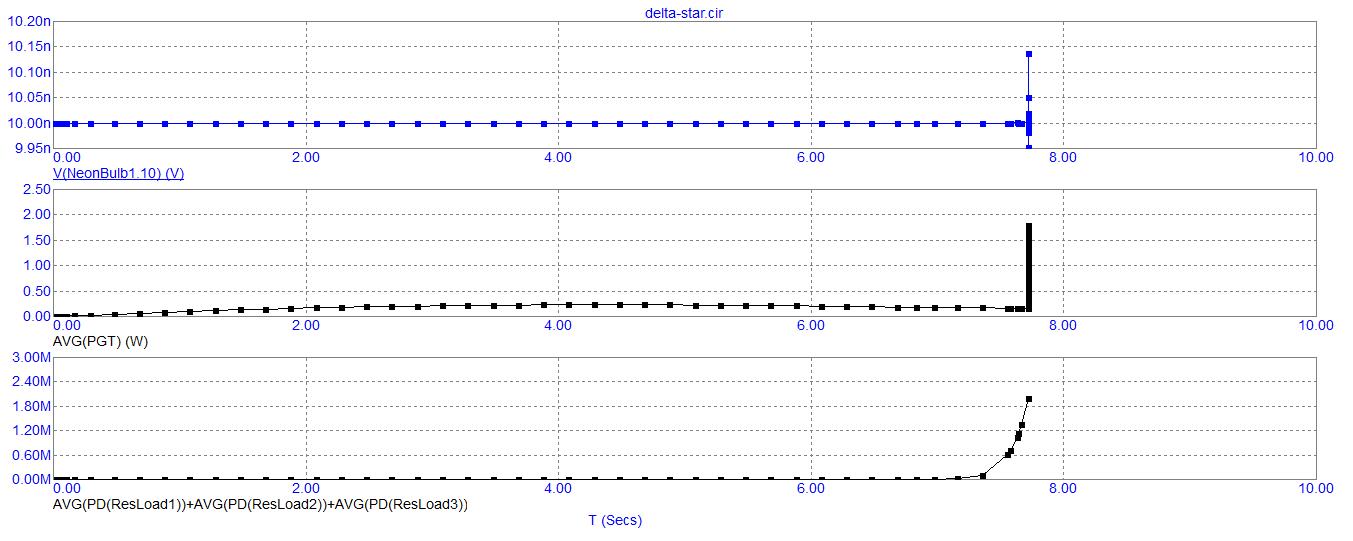Image resolution: width=1353 pixels, height=541 pixels.
Task: Click the last data point on the ResLoad curve
Action: pos(1028,399)
